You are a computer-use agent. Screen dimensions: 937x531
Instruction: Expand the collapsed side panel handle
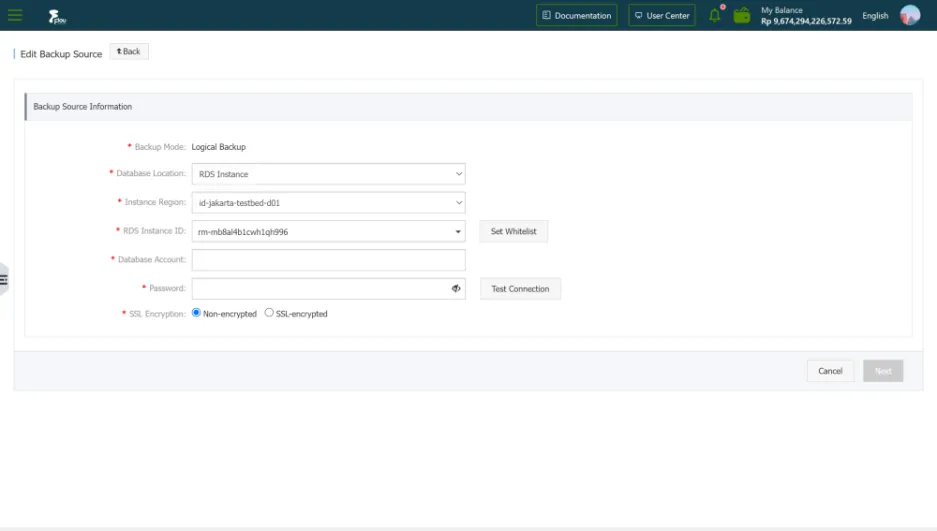(x=4, y=280)
